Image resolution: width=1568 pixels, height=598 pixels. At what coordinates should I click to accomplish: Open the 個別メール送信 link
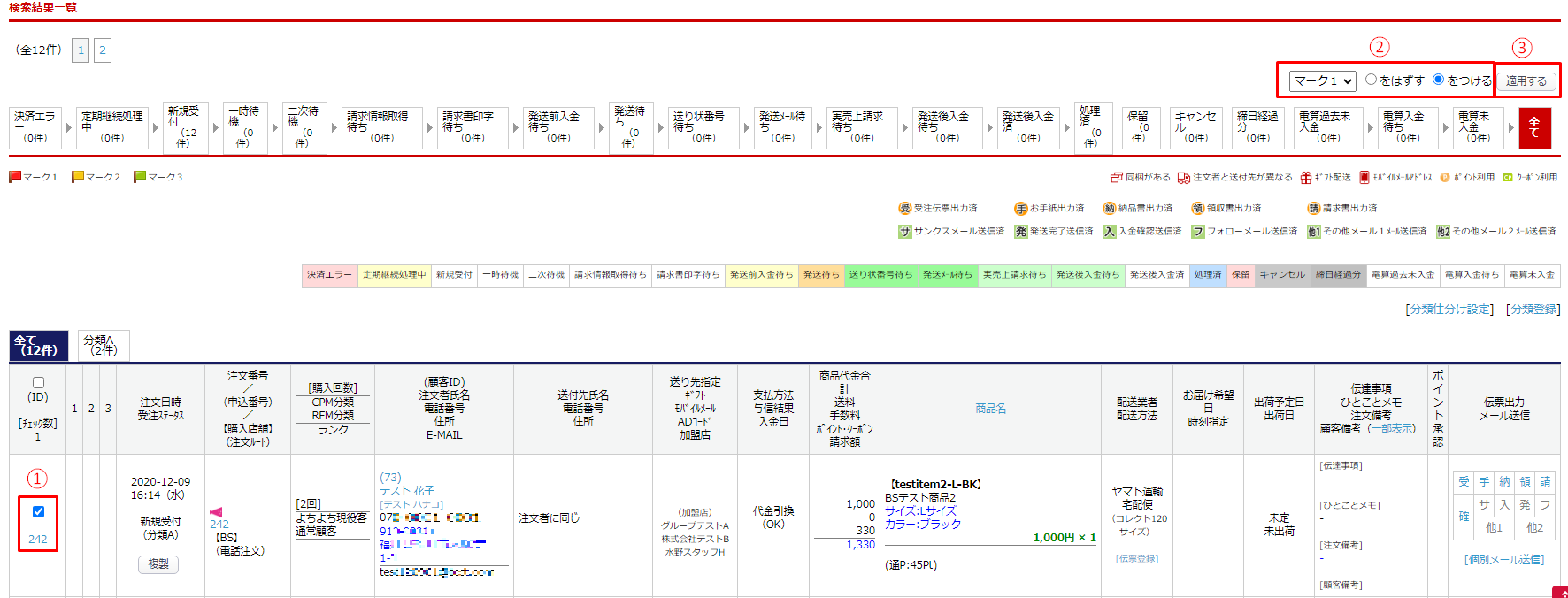pos(1504,559)
